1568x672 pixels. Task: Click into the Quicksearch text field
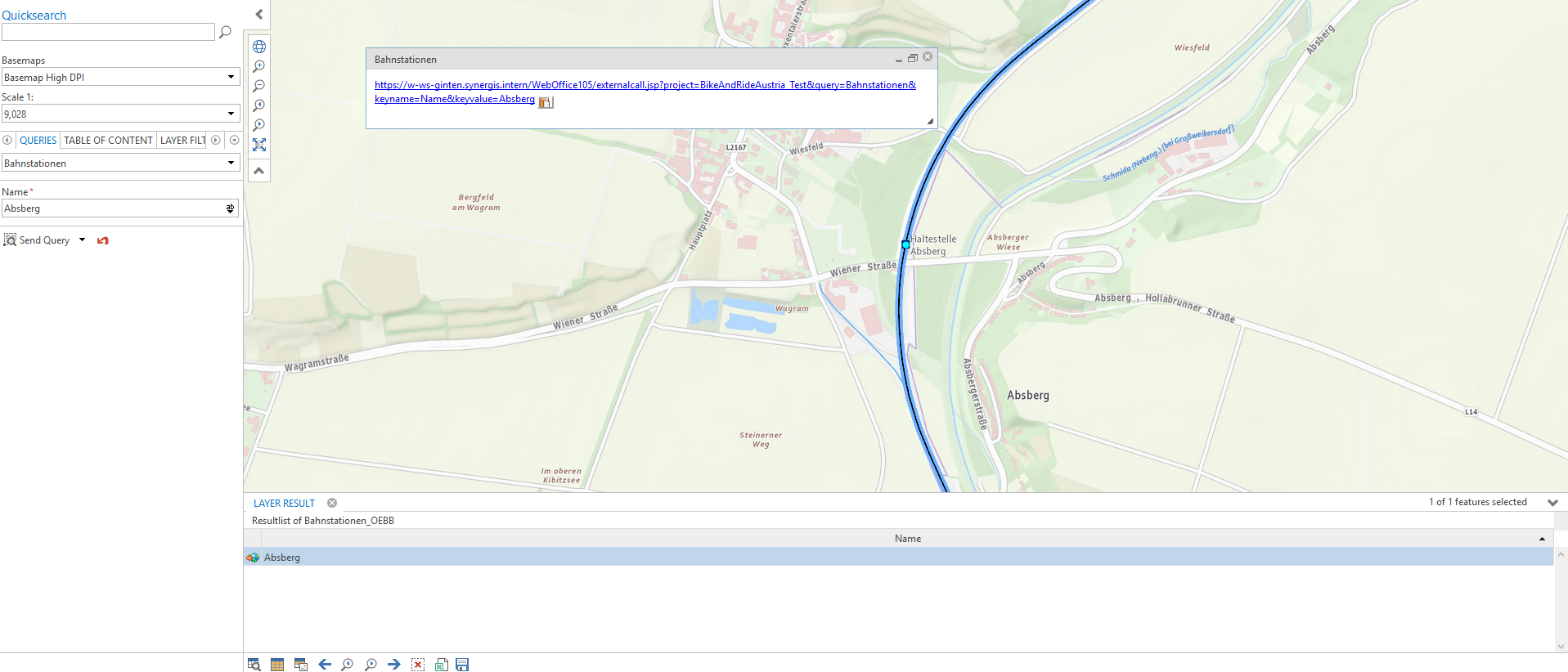pyautogui.click(x=108, y=32)
